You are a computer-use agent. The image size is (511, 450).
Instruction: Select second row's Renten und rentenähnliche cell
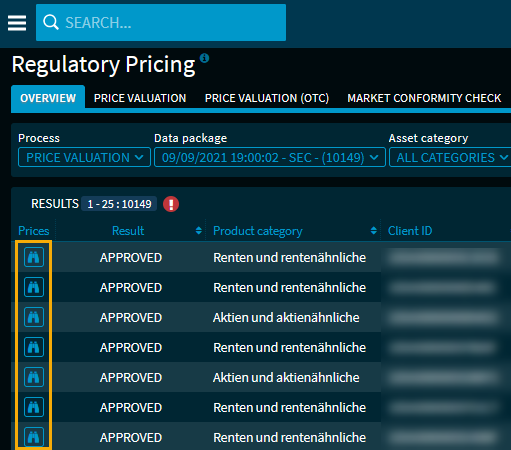click(x=290, y=287)
